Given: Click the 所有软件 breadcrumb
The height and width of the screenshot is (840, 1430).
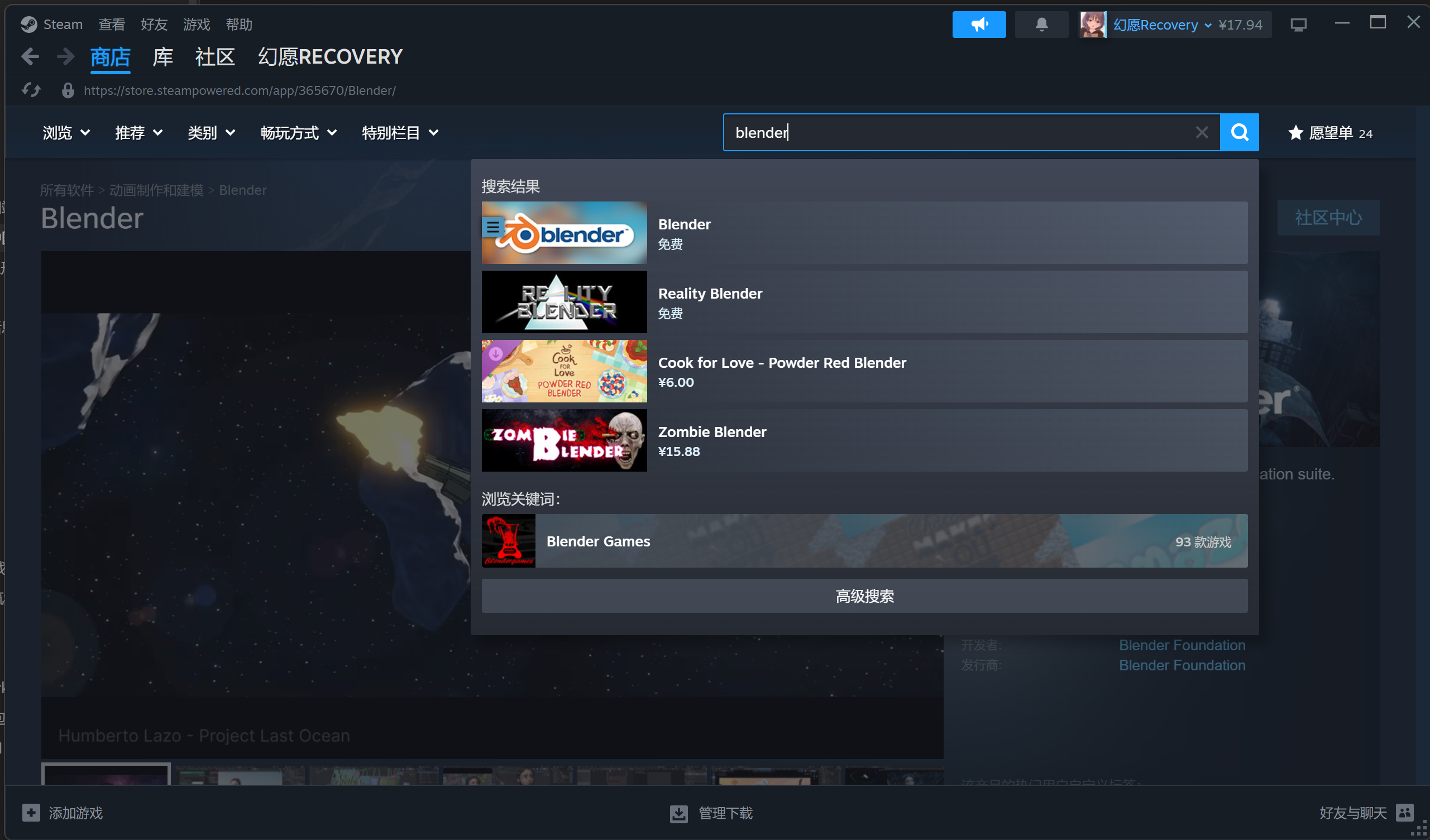Looking at the screenshot, I should pyautogui.click(x=66, y=190).
